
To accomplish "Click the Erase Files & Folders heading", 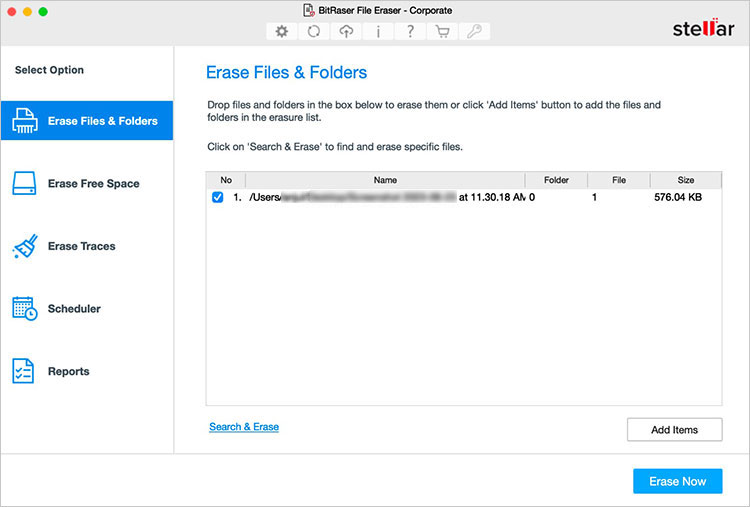I will pyautogui.click(x=287, y=73).
